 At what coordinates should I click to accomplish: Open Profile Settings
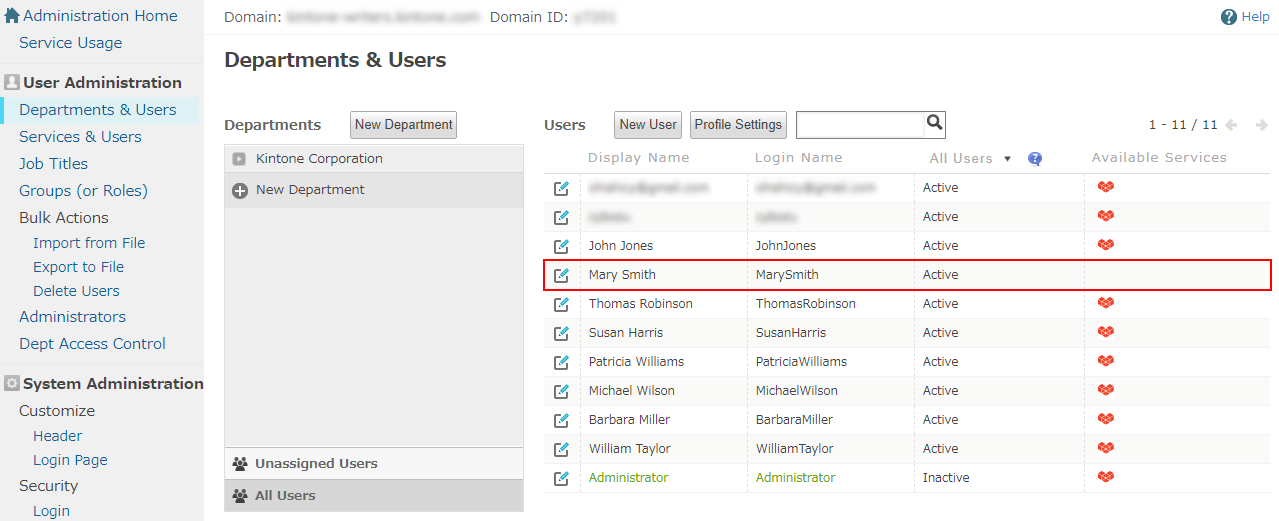(x=738, y=125)
